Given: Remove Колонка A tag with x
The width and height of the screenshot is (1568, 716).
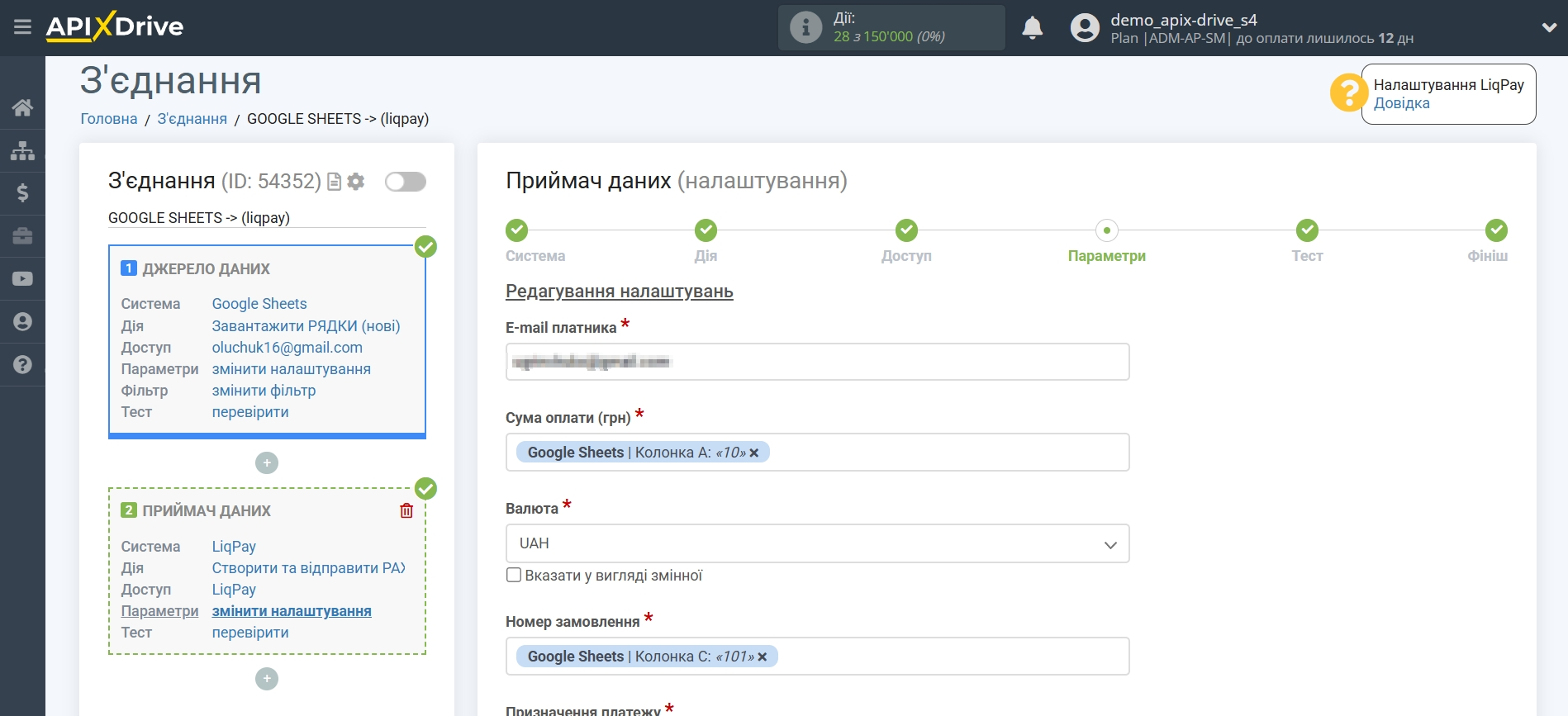Looking at the screenshot, I should pyautogui.click(x=754, y=453).
